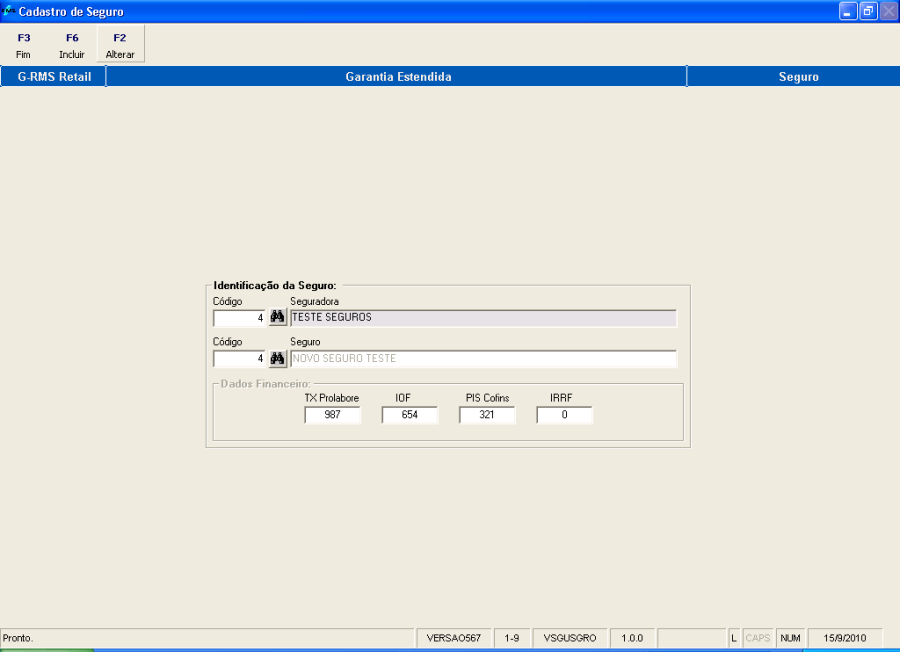Click the Pronto status text
This screenshot has height=652, width=900.
point(18,638)
